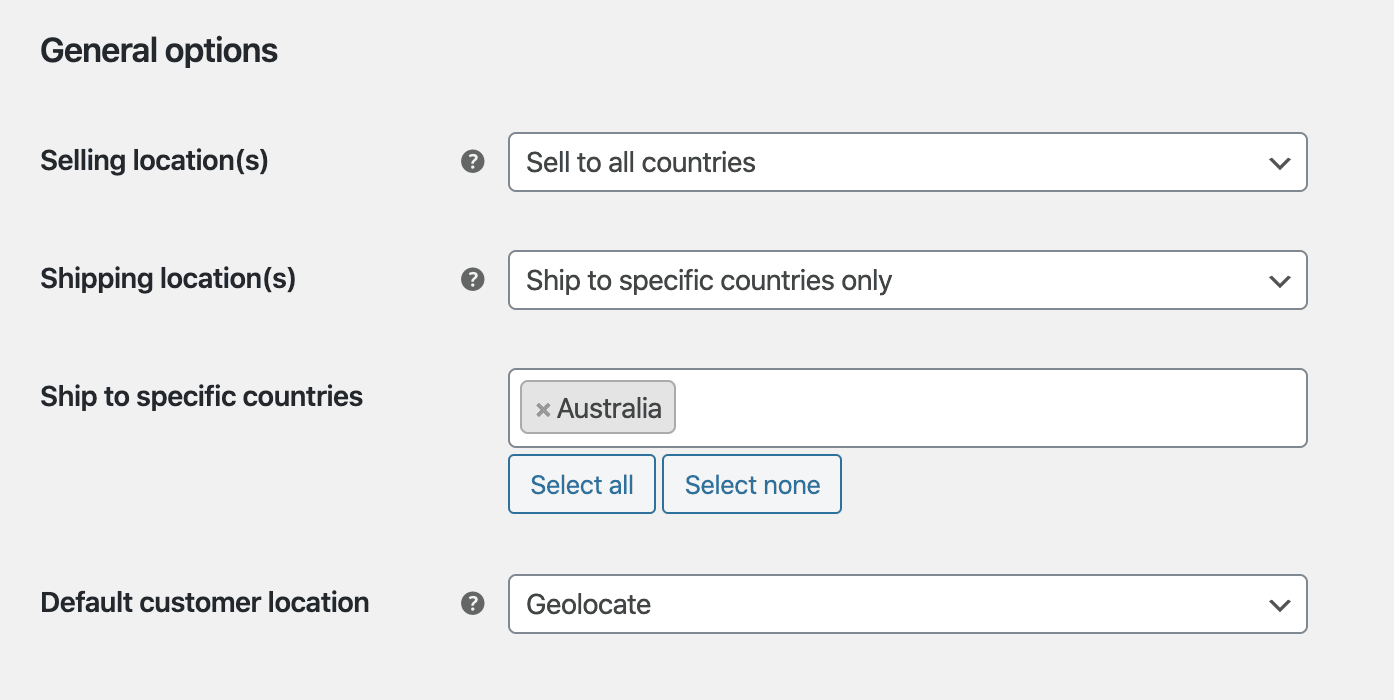Open the "Ship to specific countries only" dropdown
This screenshot has height=700, width=1394.
[906, 280]
